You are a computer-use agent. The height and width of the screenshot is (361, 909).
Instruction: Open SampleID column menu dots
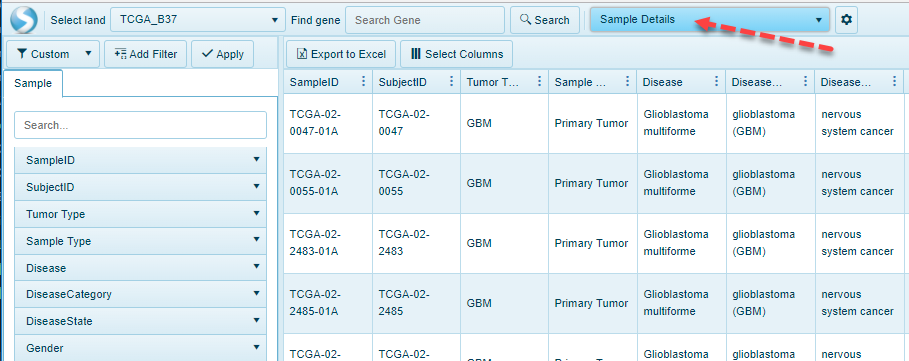363,82
